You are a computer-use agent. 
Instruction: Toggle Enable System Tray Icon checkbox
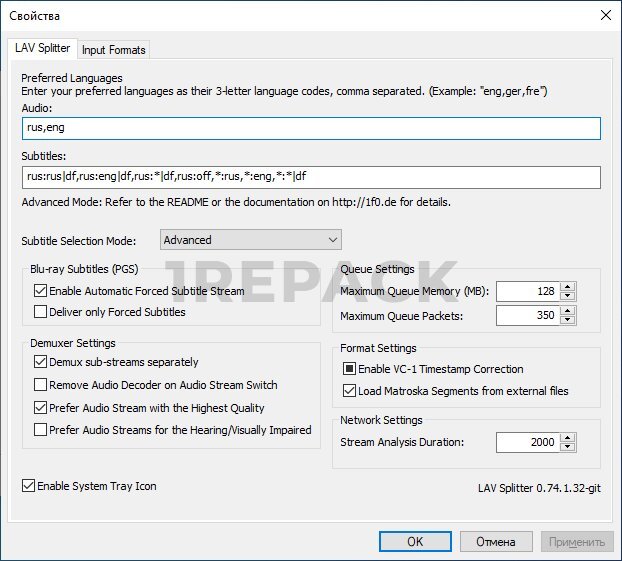click(x=28, y=487)
